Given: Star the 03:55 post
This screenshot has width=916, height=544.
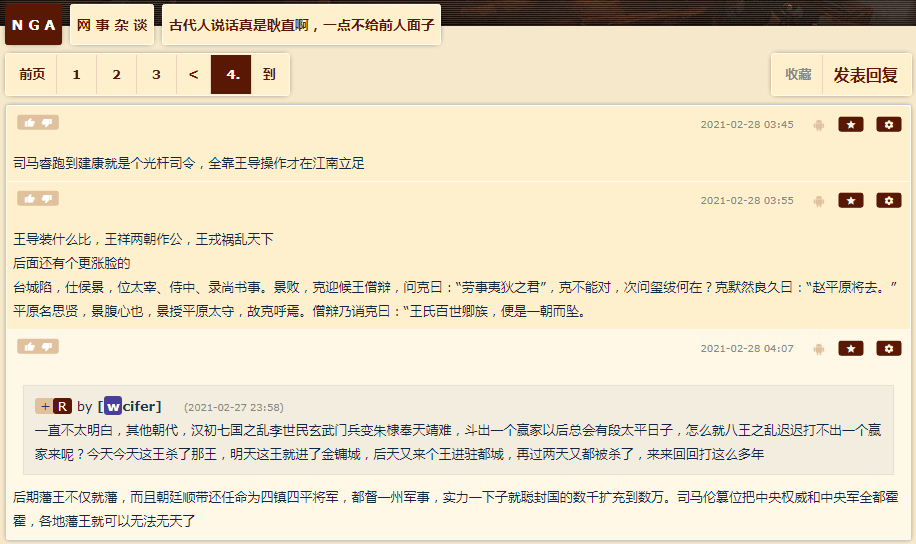Looking at the screenshot, I should (851, 200).
